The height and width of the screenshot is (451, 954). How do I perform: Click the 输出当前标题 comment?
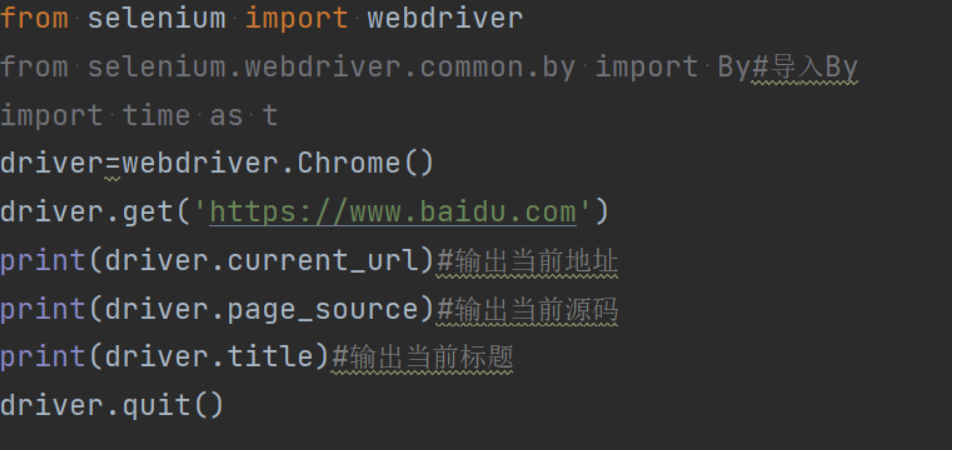[x=431, y=357]
